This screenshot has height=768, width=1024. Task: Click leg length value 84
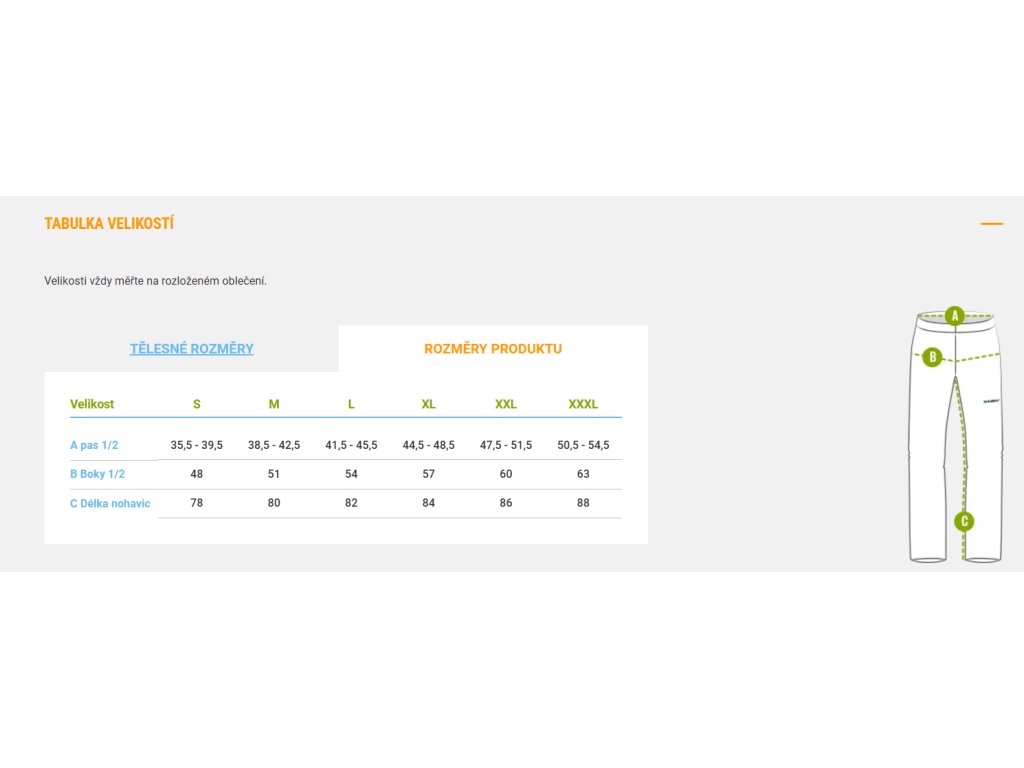428,503
